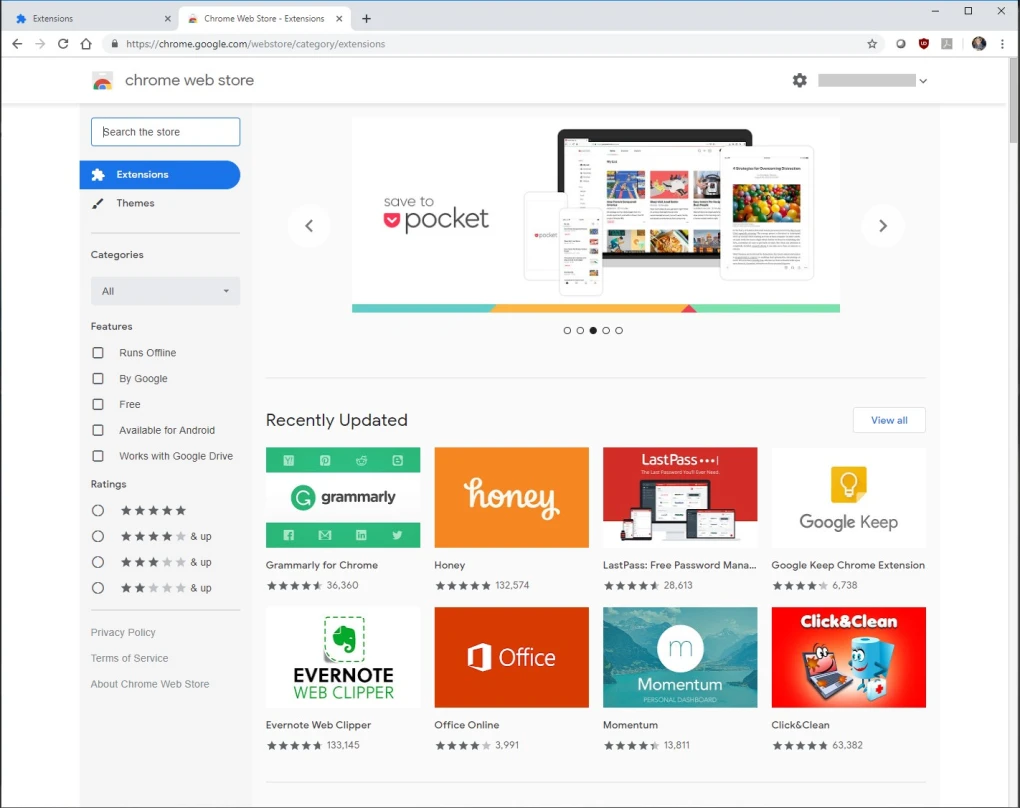Open Chrome's three-dot menu
Viewport: 1020px width, 808px height.
click(x=1002, y=44)
